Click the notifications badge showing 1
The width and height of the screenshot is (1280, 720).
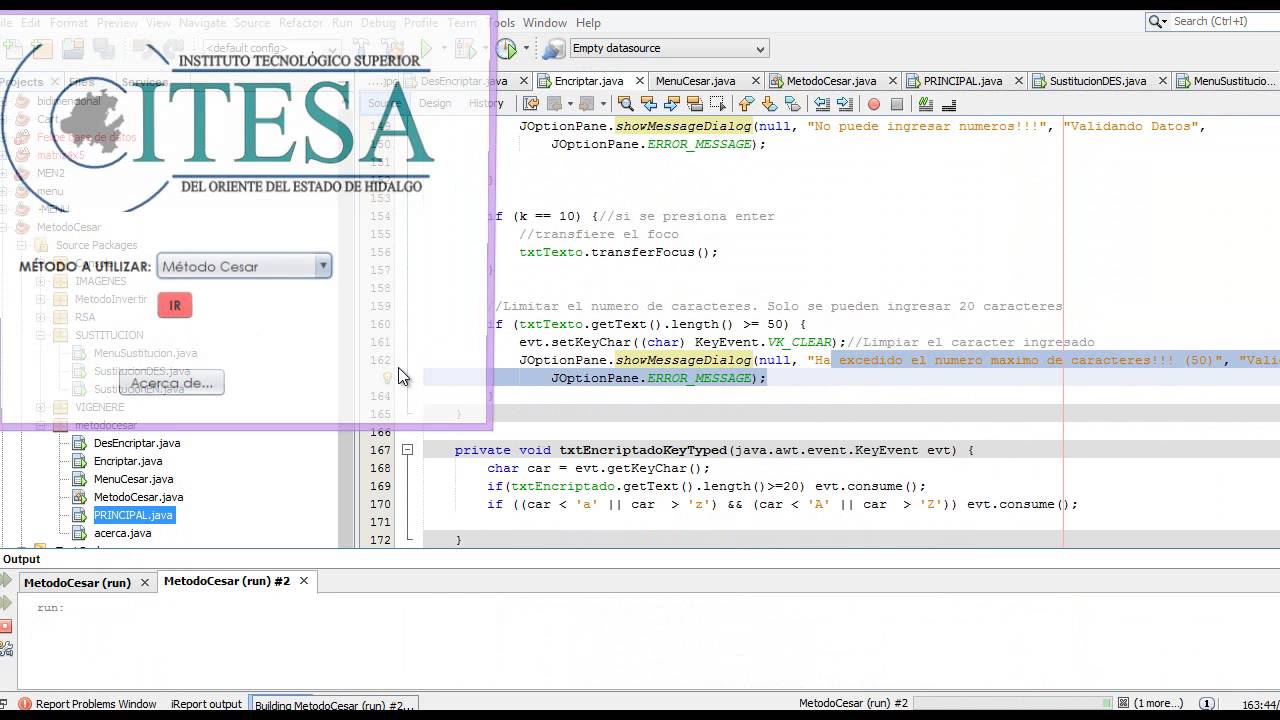[1207, 704]
